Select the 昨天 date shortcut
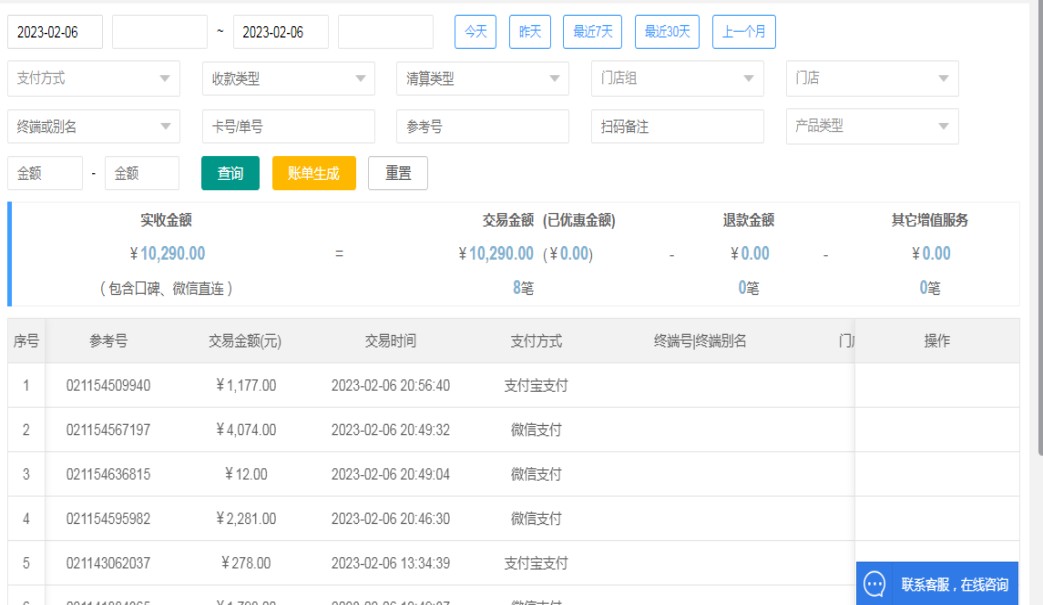 click(530, 31)
